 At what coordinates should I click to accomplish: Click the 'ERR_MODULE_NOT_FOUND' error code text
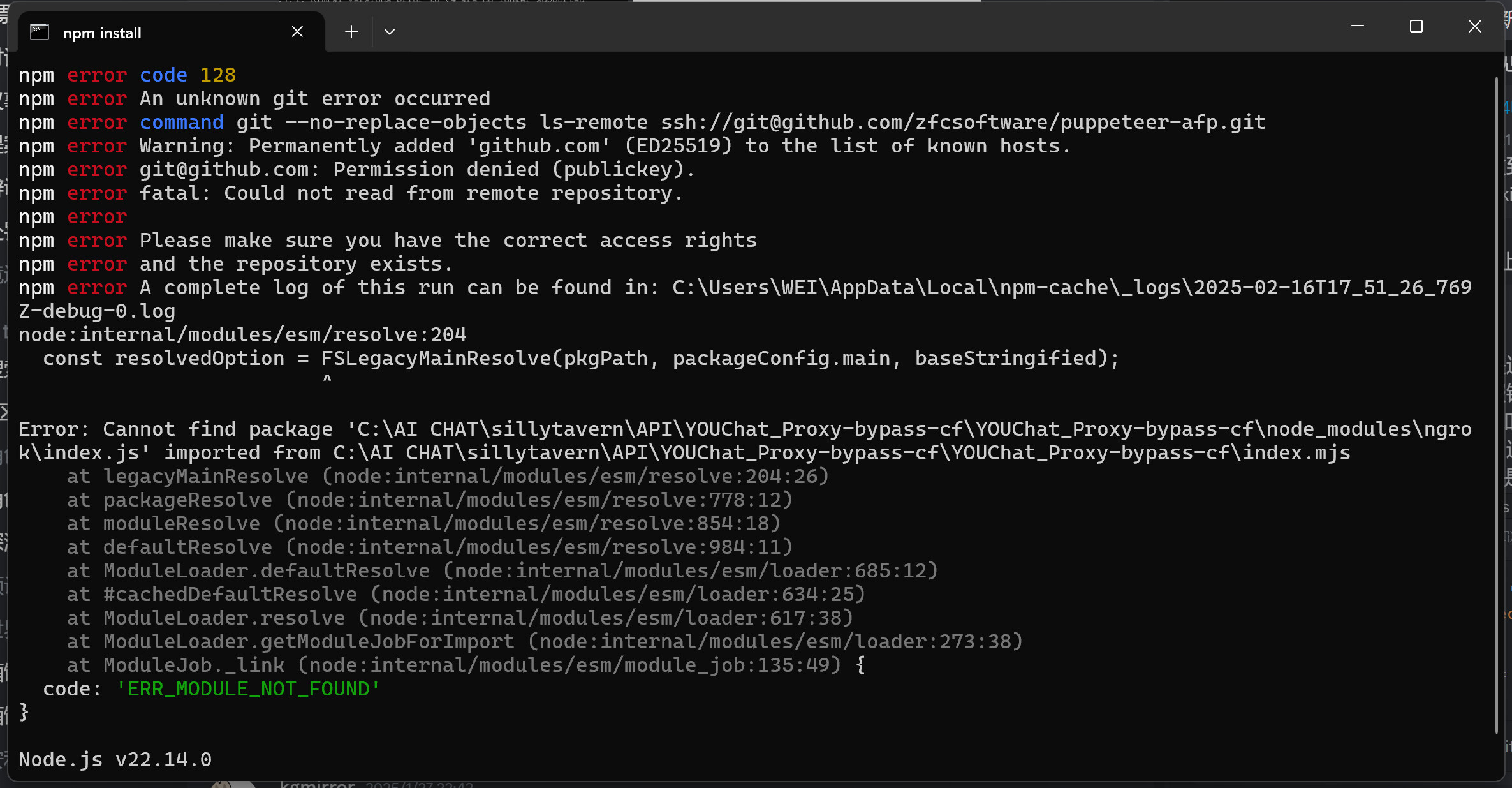click(248, 689)
